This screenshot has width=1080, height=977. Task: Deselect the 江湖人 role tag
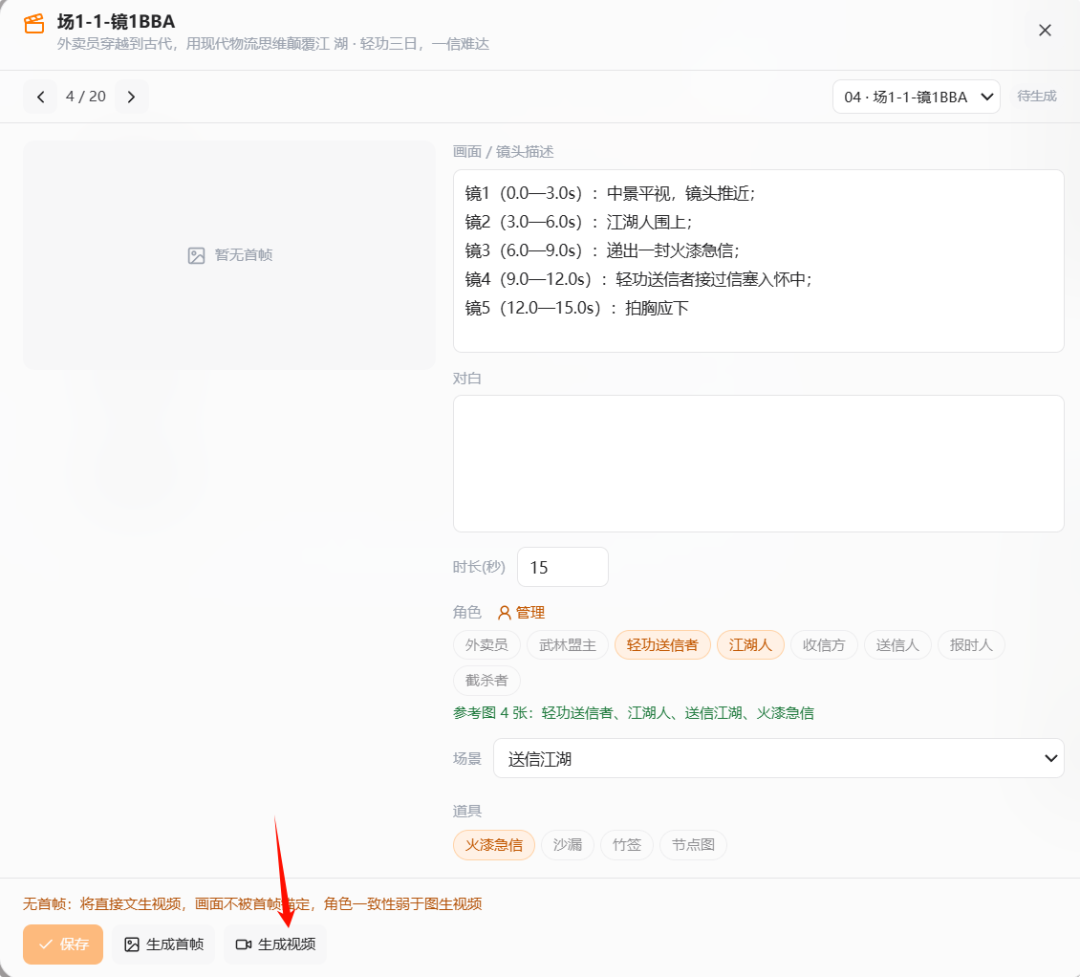pos(750,646)
